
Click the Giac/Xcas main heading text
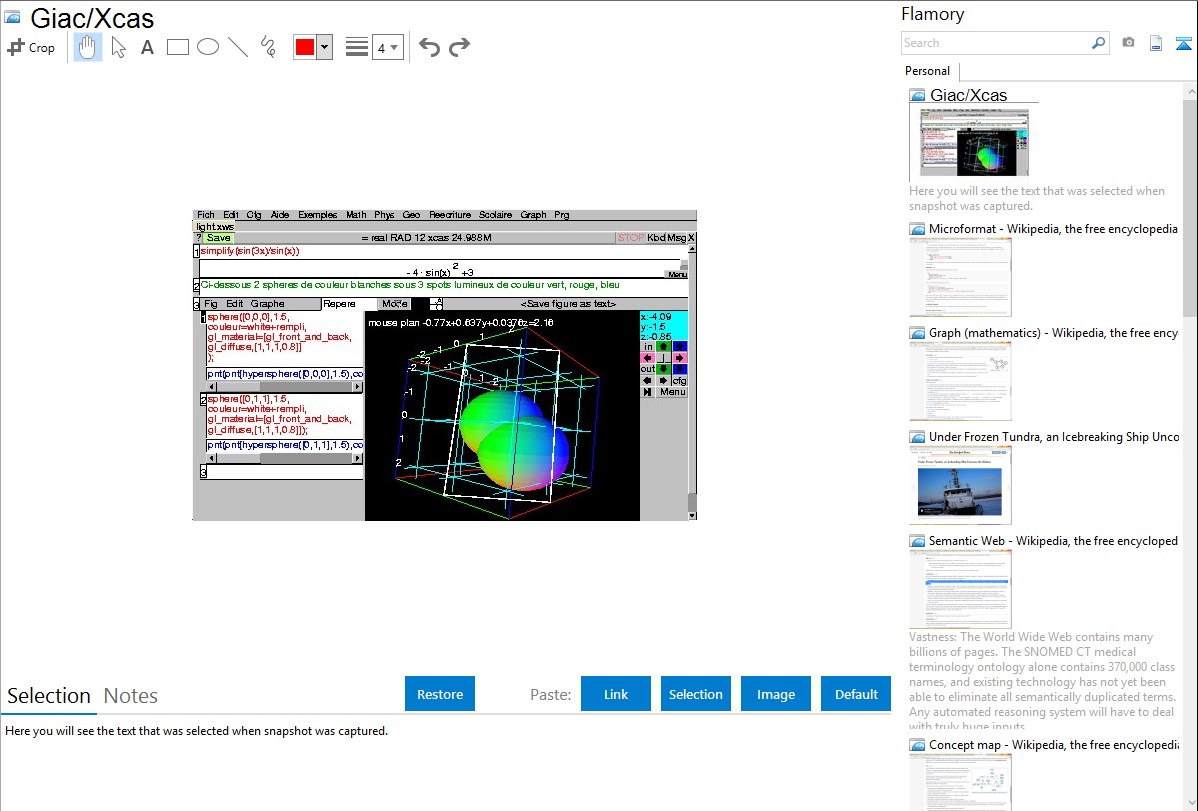tap(92, 18)
